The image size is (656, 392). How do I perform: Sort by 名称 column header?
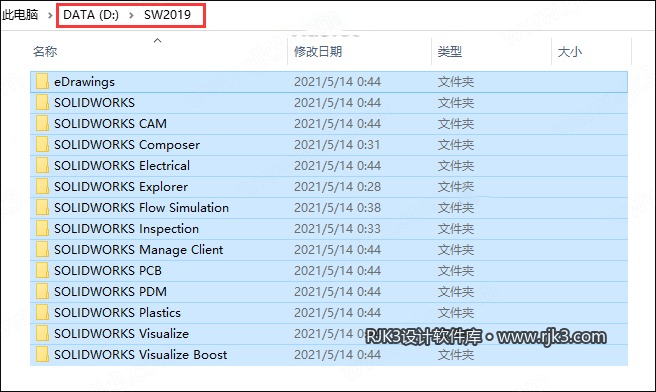point(45,52)
